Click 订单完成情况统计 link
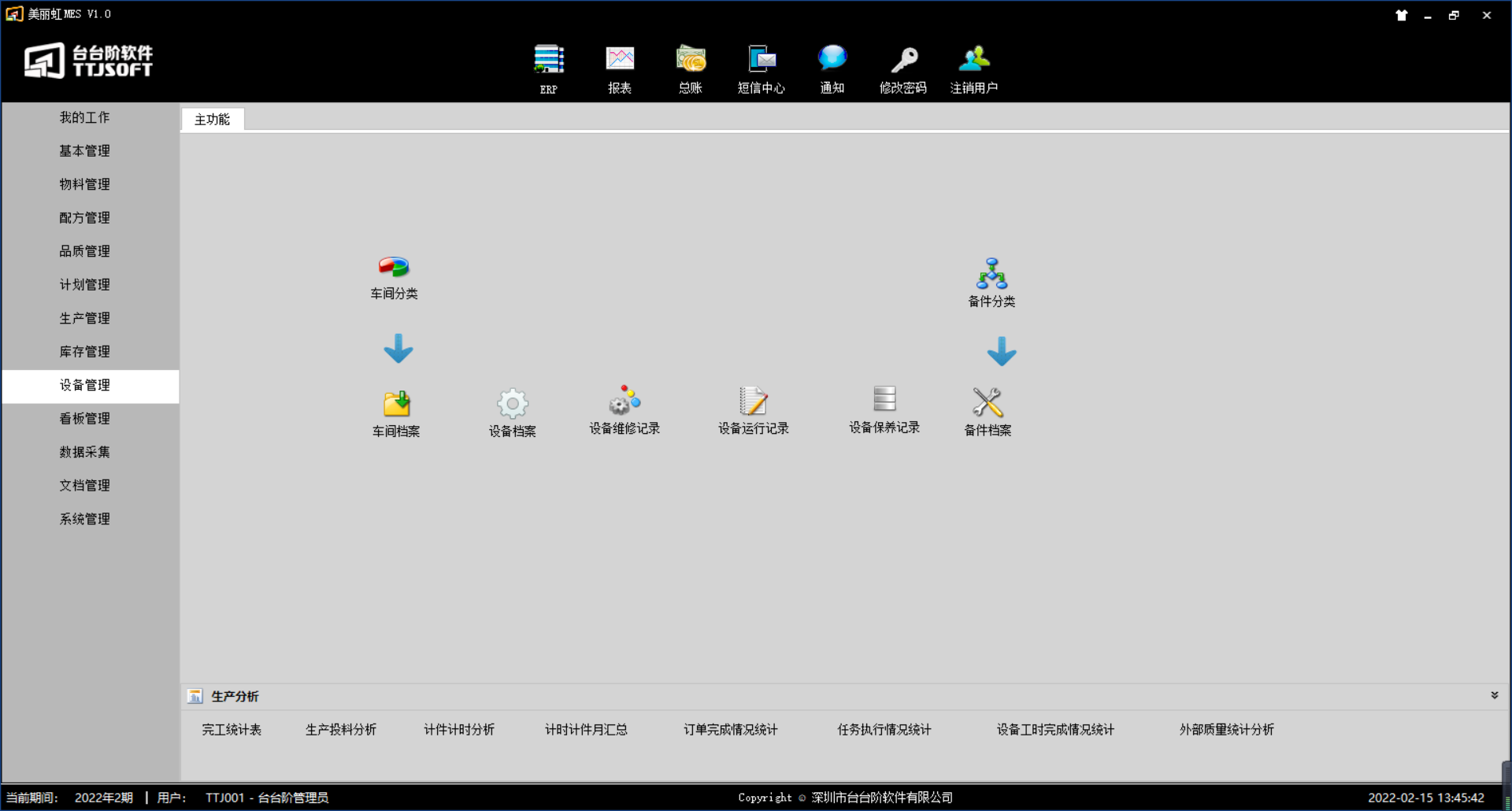This screenshot has width=1512, height=811. click(x=730, y=730)
